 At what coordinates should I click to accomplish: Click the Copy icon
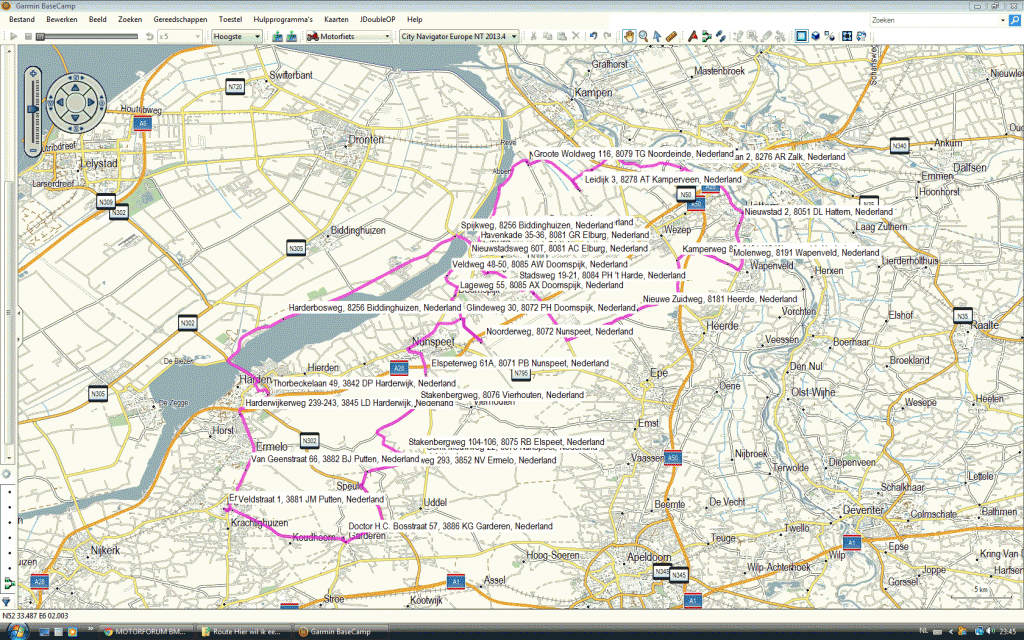click(547, 37)
